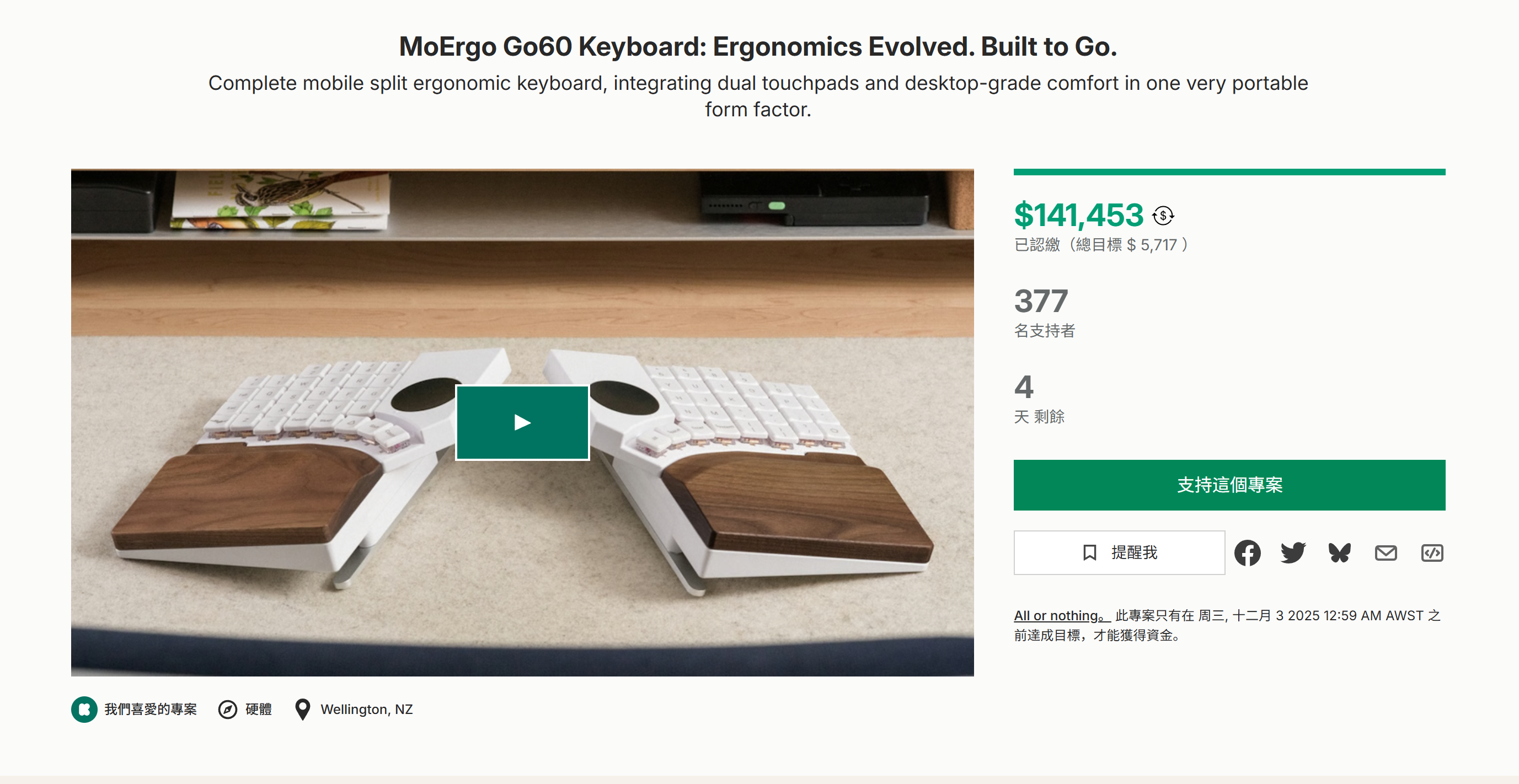Click the bookmark icon inside 提醒我
The height and width of the screenshot is (784, 1519).
1089,553
